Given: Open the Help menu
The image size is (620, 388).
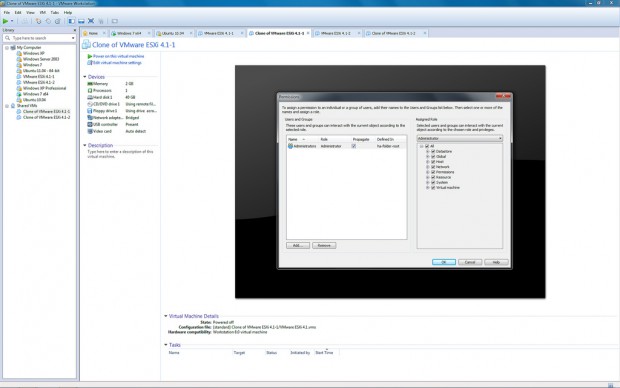Looking at the screenshot, I should click(68, 13).
